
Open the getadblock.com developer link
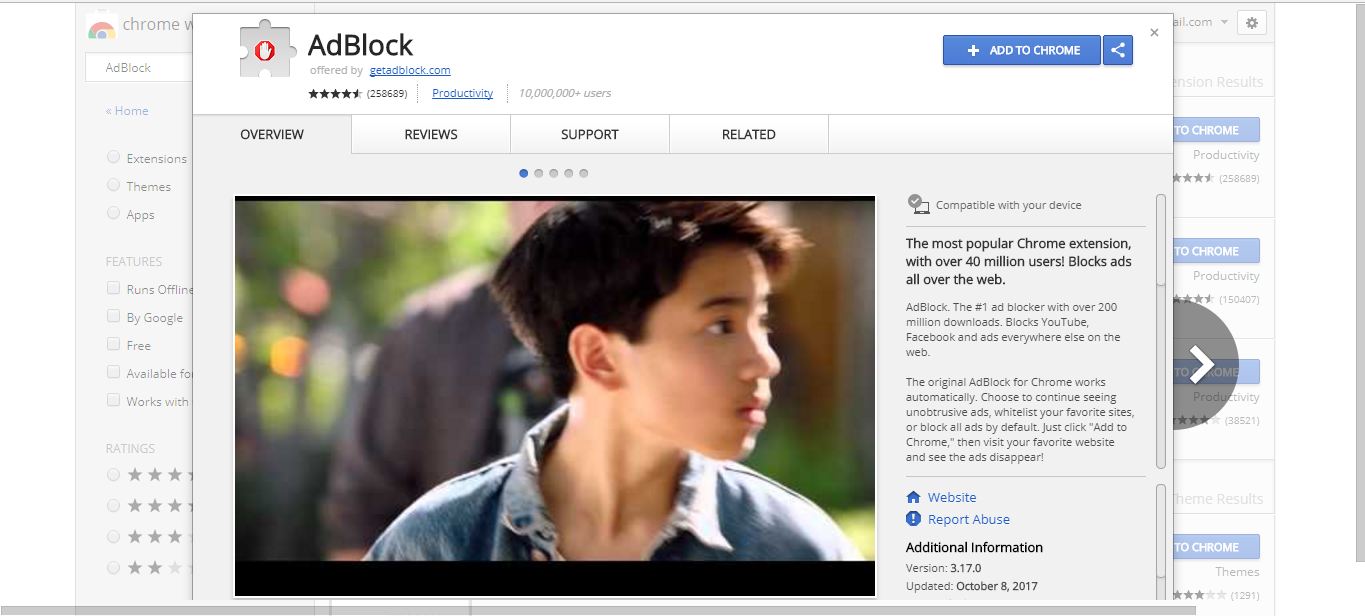(410, 70)
